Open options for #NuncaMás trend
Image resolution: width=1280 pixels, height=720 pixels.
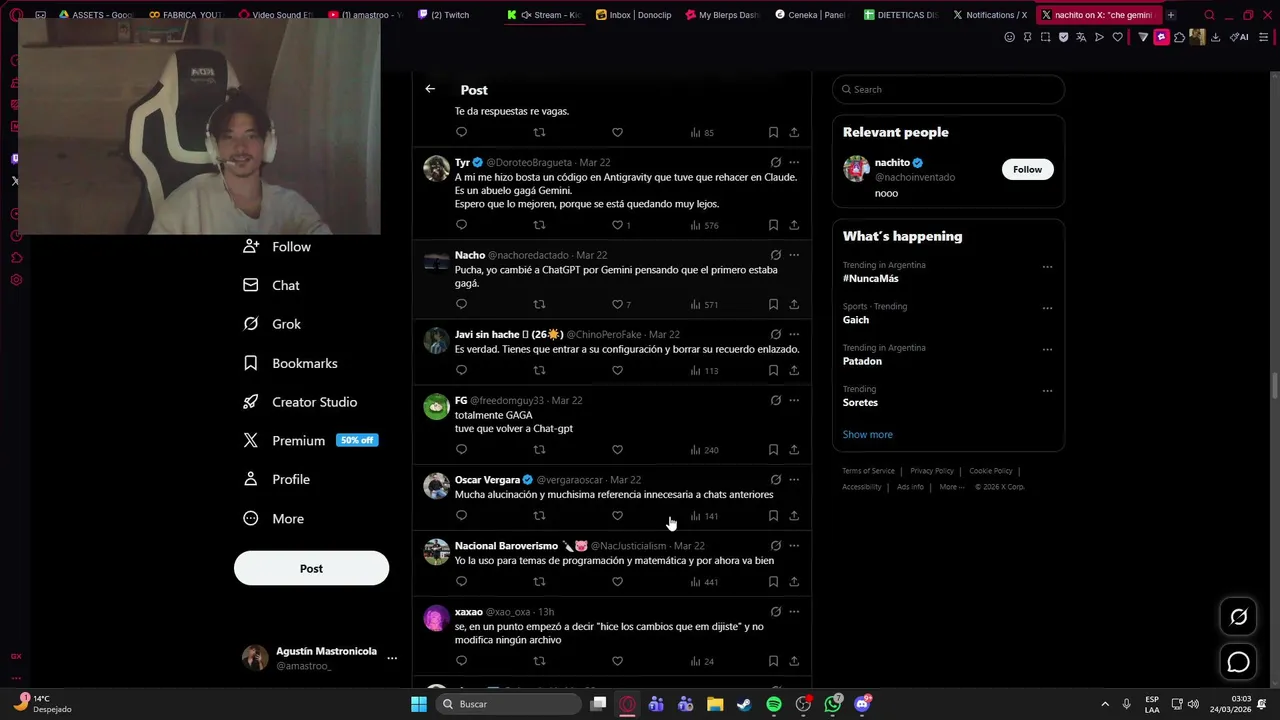1047,267
